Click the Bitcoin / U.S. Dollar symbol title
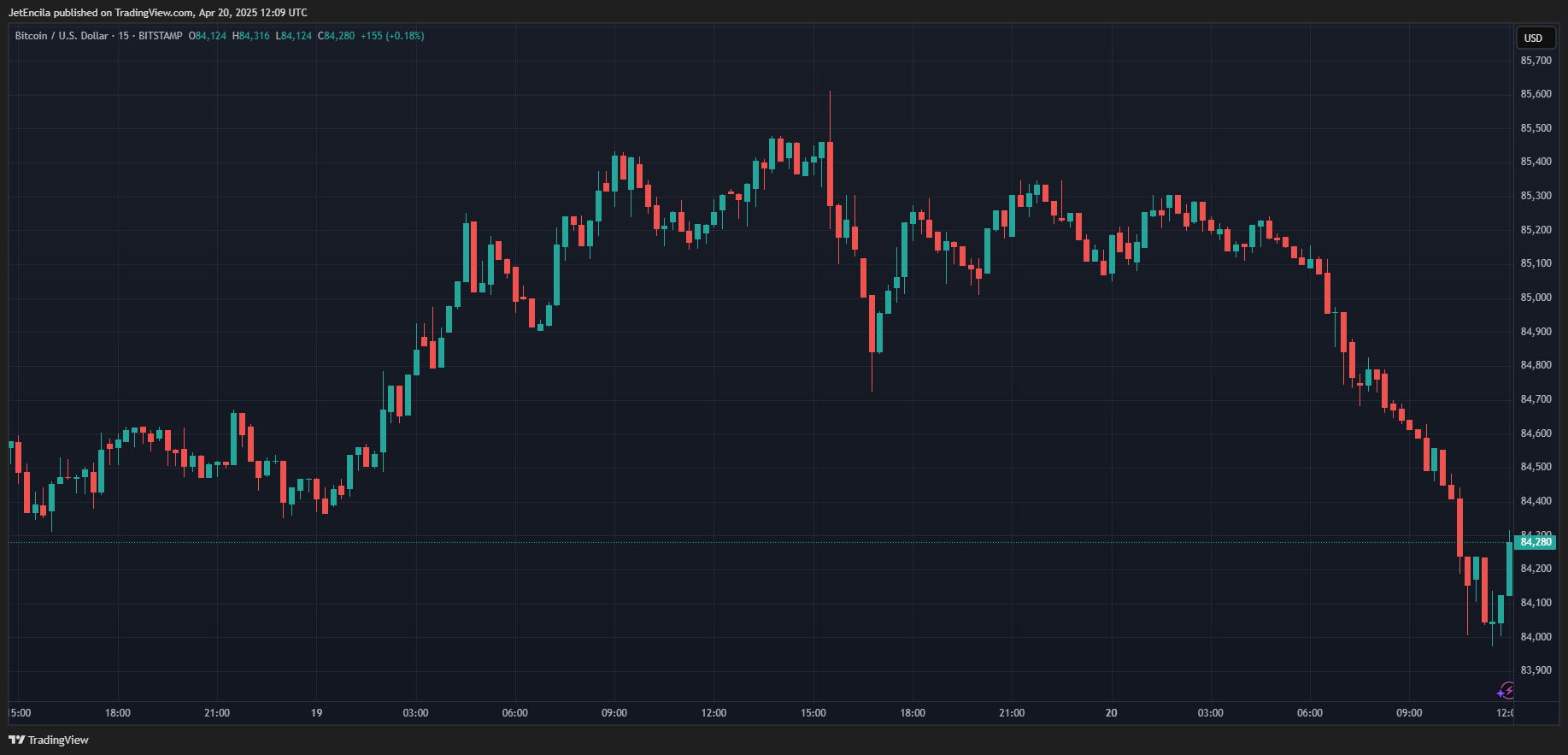 pos(62,36)
